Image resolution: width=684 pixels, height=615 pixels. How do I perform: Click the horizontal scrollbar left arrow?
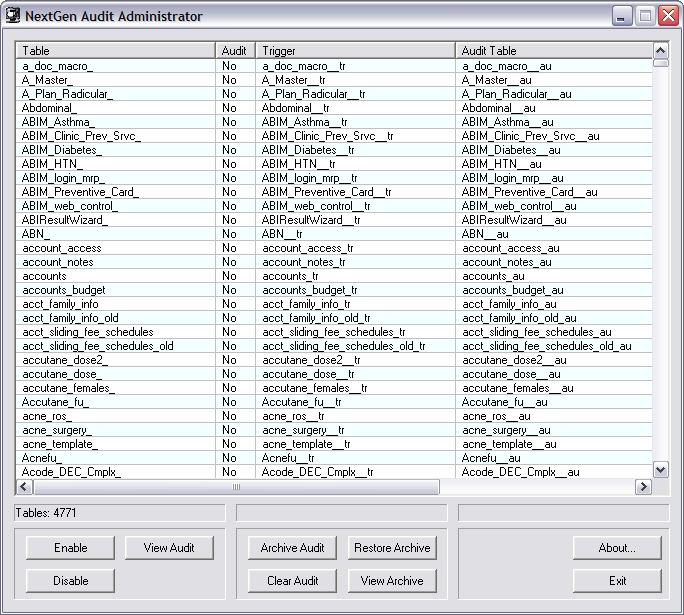pyautogui.click(x=24, y=486)
